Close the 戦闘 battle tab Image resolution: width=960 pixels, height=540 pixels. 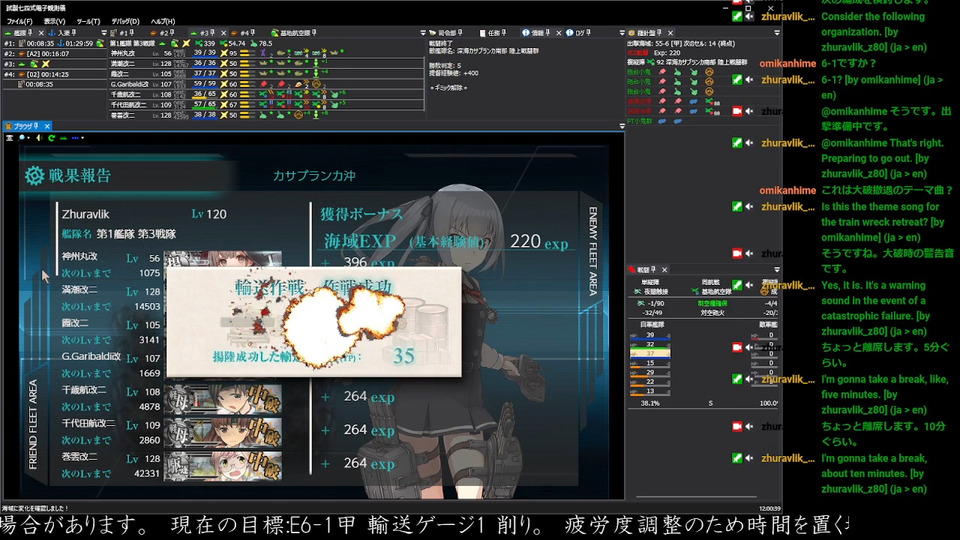tap(664, 270)
